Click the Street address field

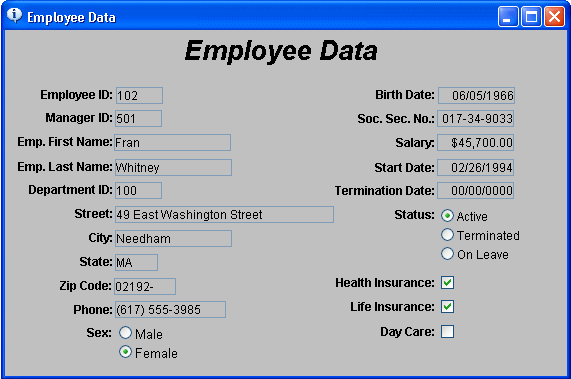click(224, 214)
